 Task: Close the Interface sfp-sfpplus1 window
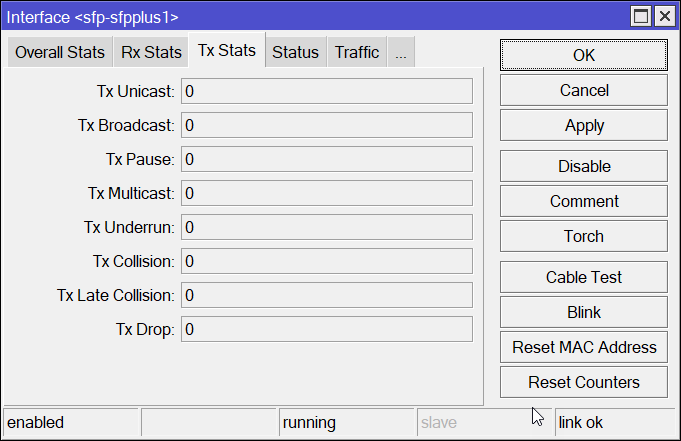(x=663, y=17)
